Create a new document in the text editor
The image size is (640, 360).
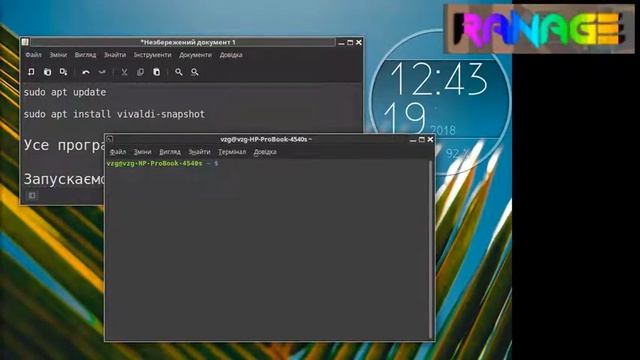[x=31, y=72]
